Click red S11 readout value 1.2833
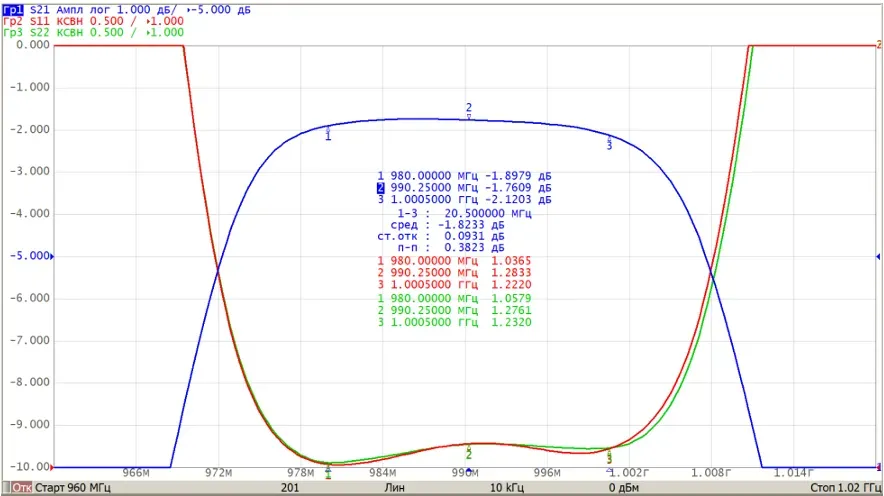 tap(511, 273)
